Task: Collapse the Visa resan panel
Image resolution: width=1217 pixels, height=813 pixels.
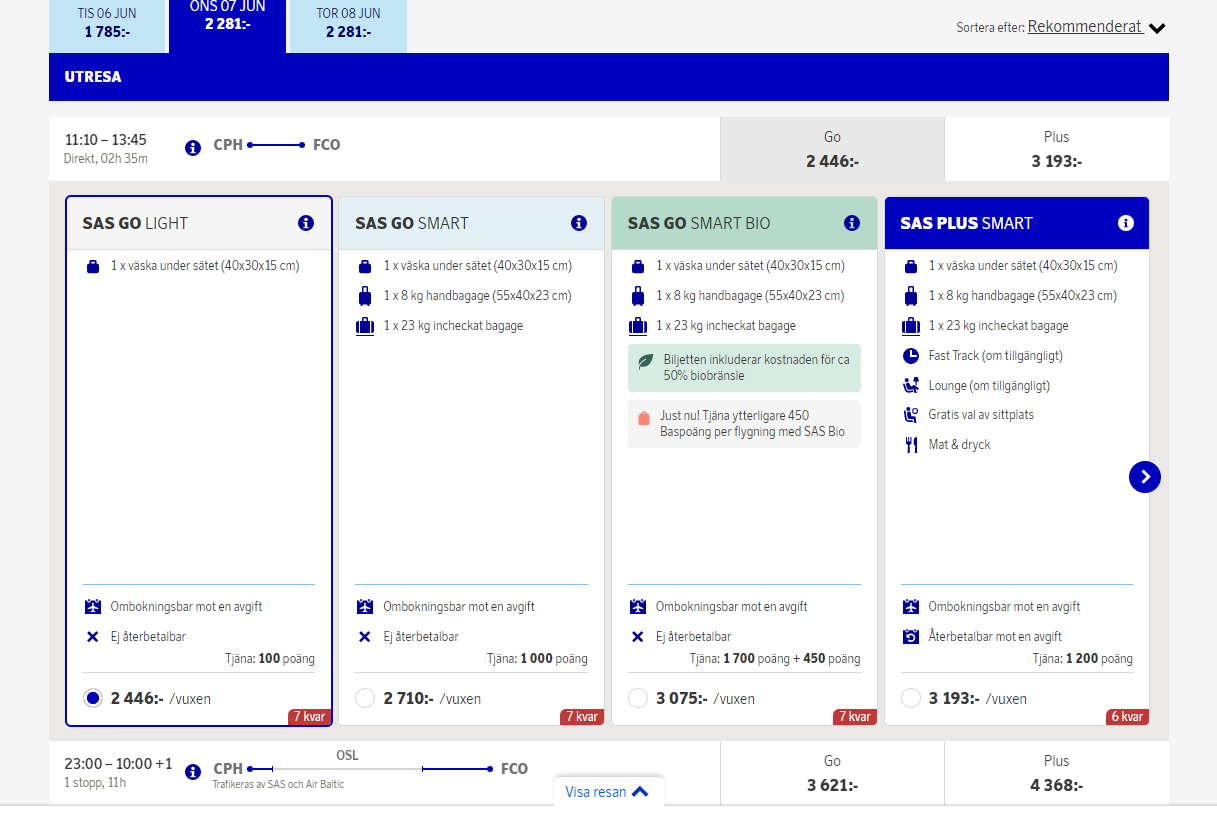Action: coord(607,792)
